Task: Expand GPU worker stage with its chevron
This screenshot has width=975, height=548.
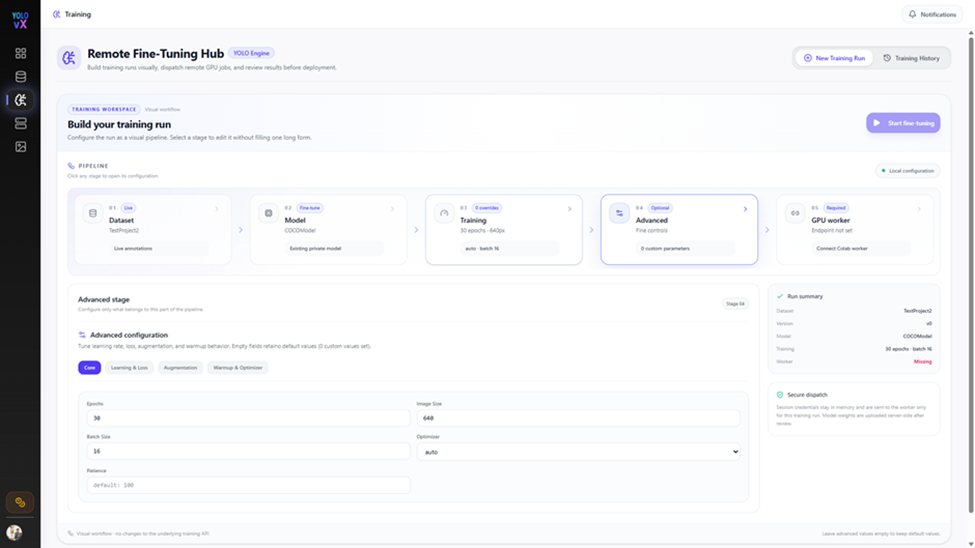Action: tap(919, 209)
